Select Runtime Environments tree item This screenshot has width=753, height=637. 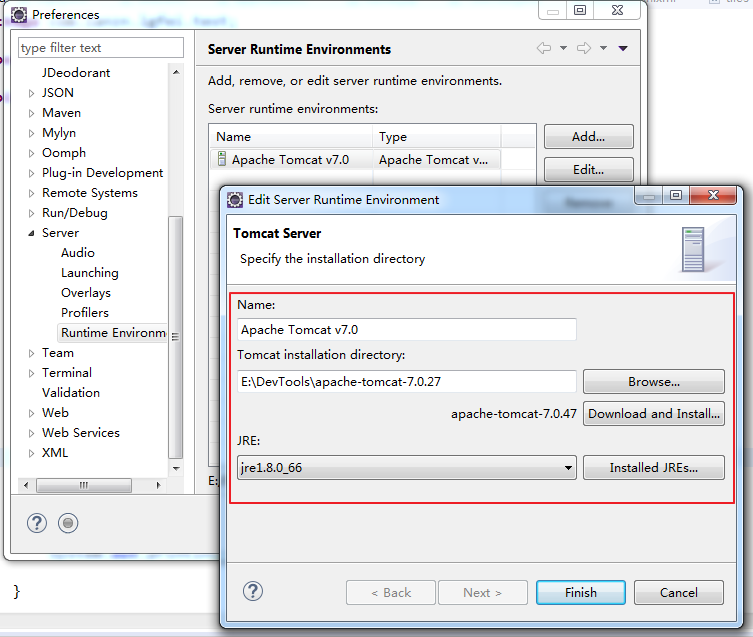113,333
